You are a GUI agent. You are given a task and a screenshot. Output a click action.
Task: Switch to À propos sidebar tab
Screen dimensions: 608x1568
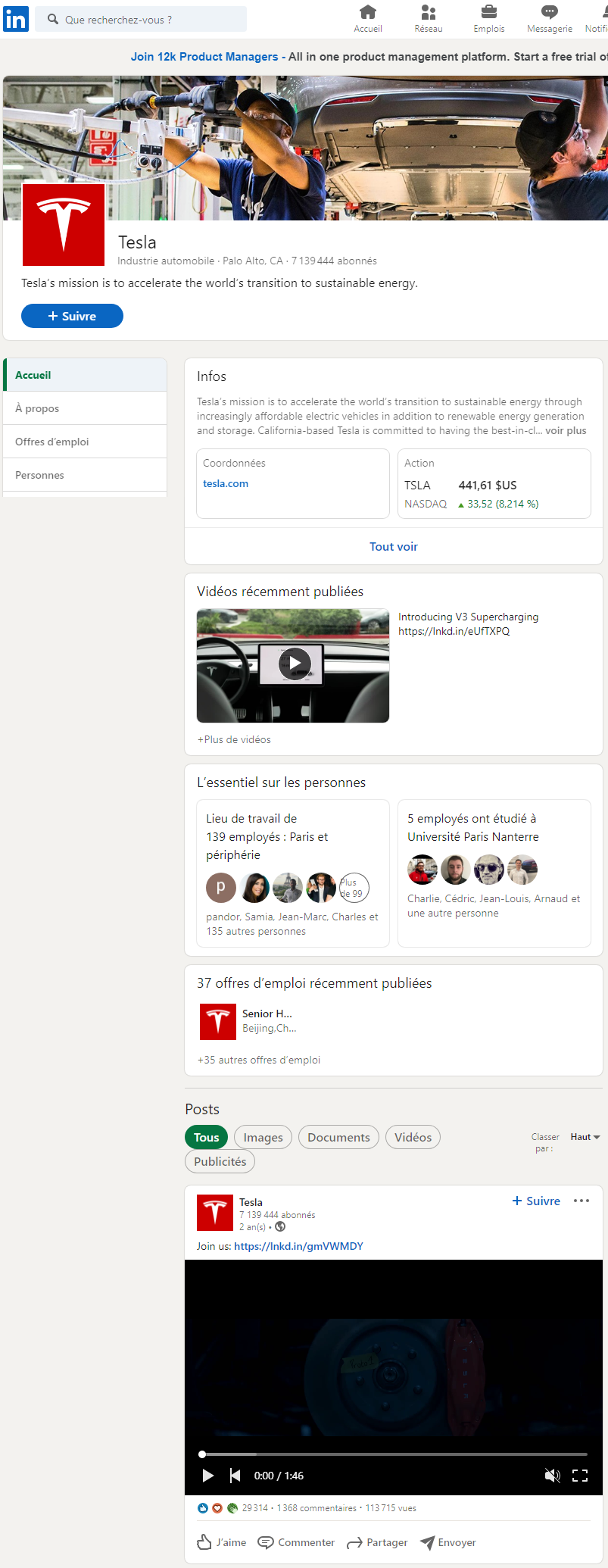point(86,408)
